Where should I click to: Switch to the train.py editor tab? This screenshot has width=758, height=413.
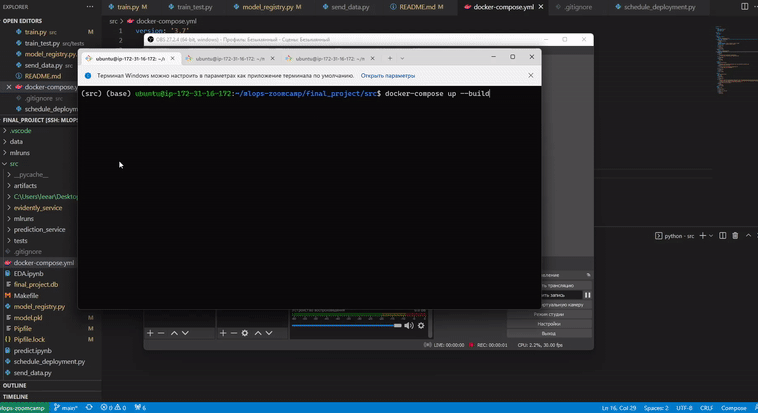[x=128, y=7]
